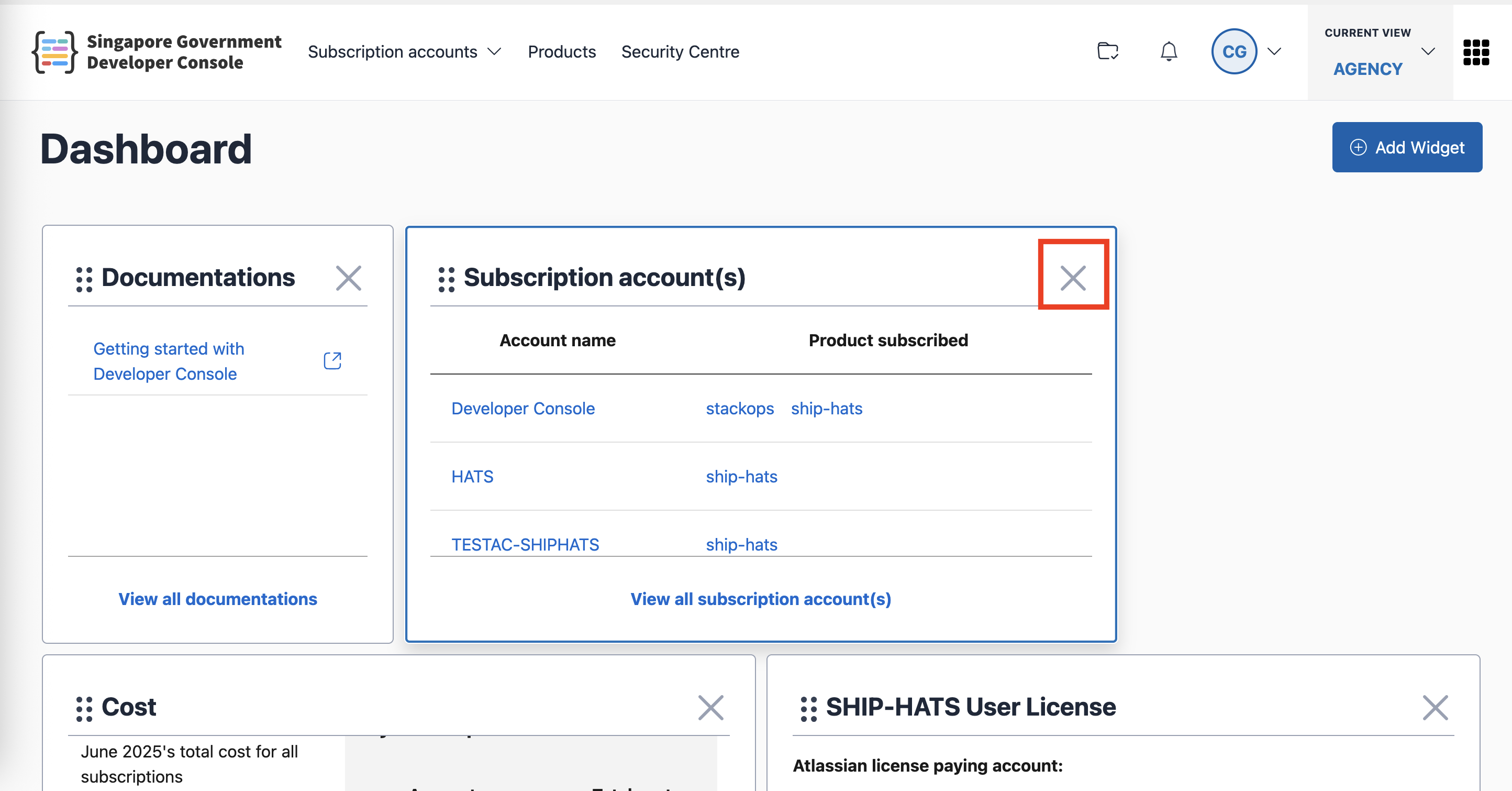The image size is (1512, 791).
Task: Grab the Subscription account(s) drag handle
Action: pyautogui.click(x=446, y=279)
